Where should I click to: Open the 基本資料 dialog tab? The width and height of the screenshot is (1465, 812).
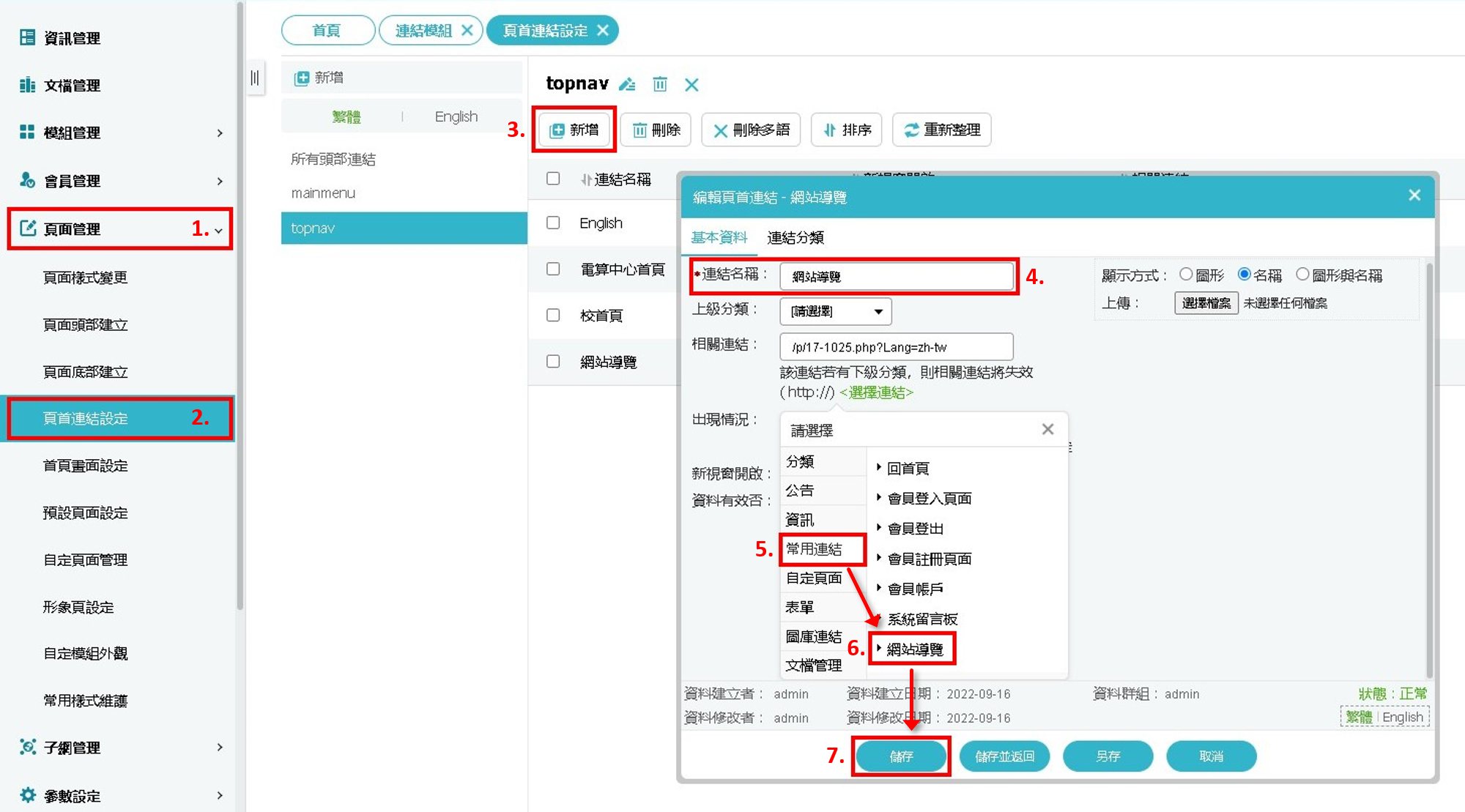click(x=719, y=237)
